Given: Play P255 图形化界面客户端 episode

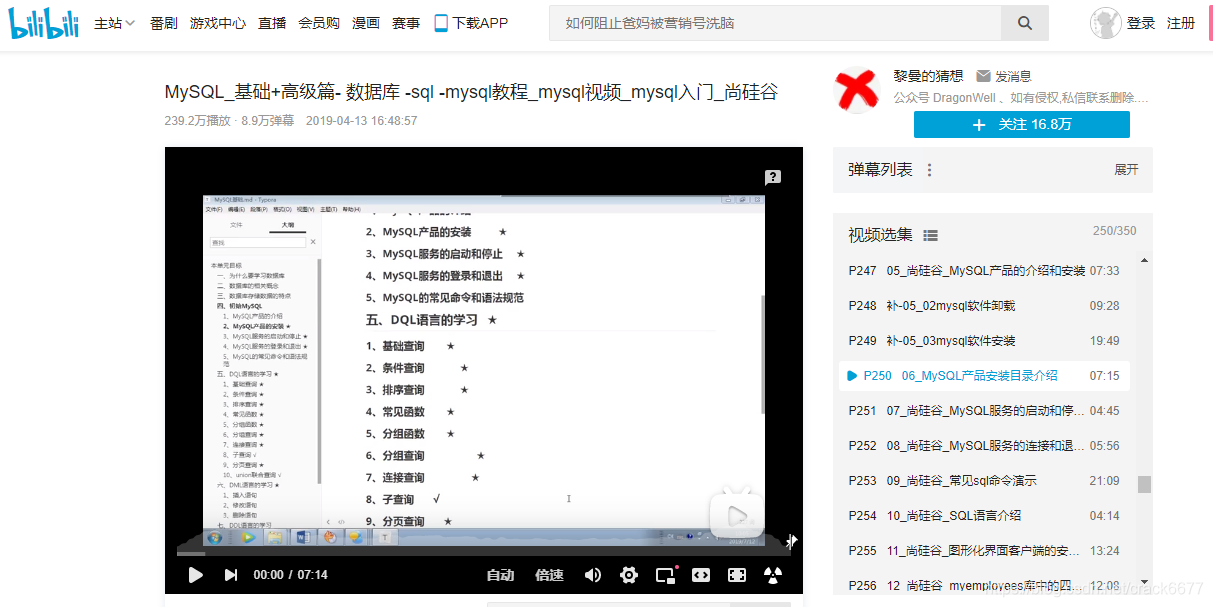Looking at the screenshot, I should [984, 551].
